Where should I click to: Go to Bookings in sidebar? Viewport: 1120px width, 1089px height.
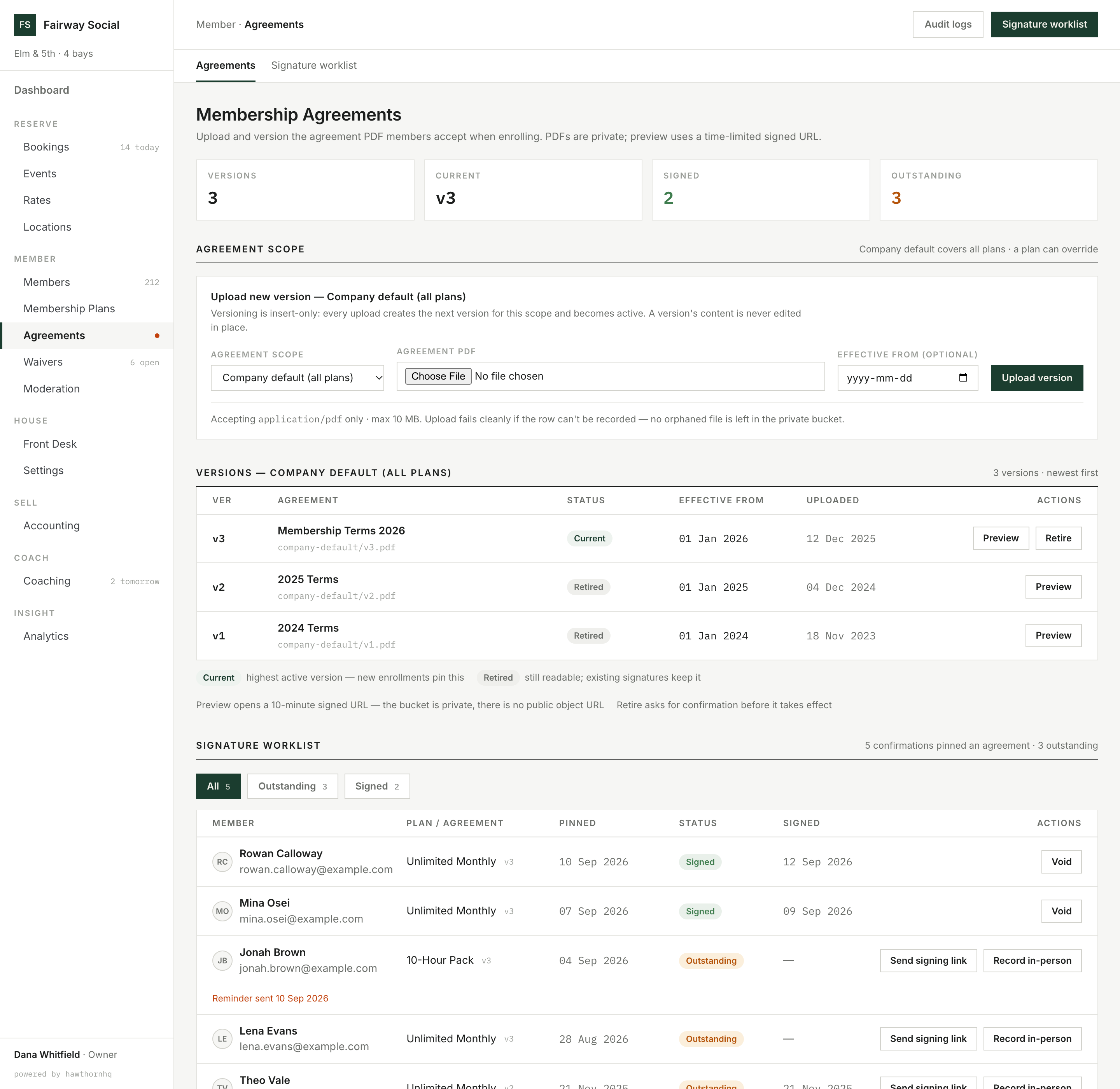coord(87,147)
